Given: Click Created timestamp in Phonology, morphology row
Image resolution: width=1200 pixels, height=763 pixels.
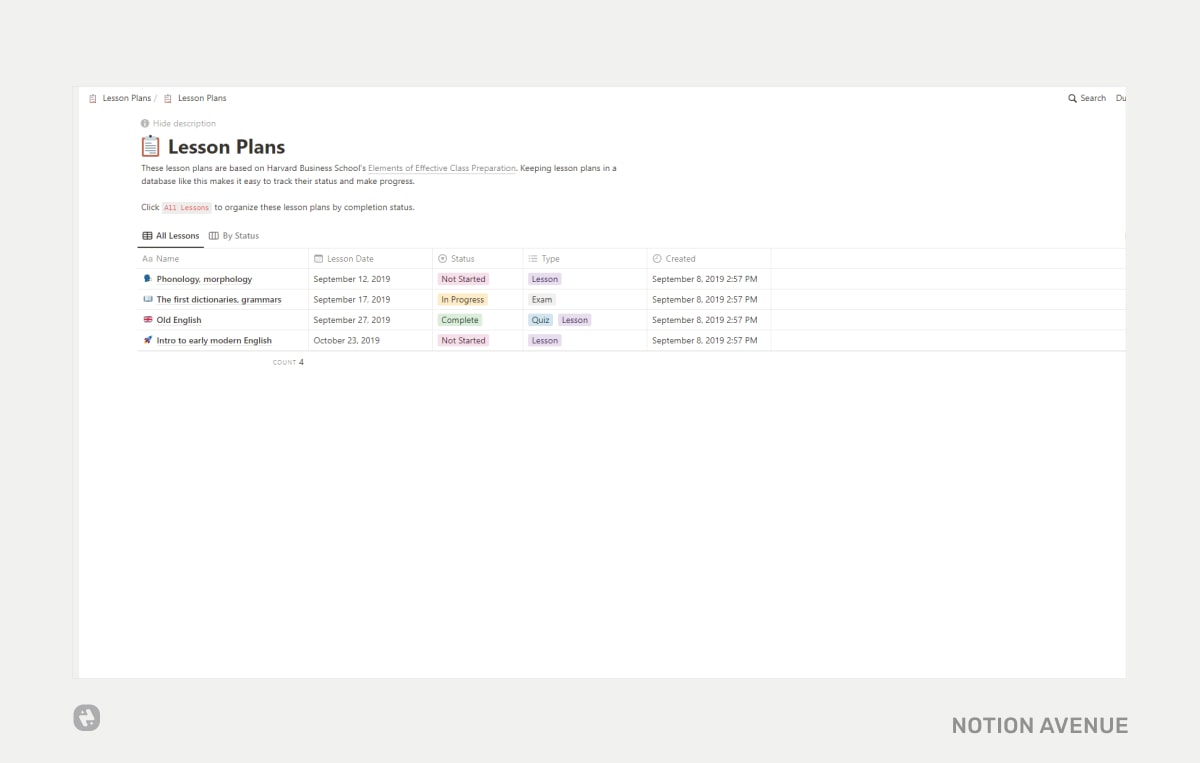Looking at the screenshot, I should [x=705, y=279].
